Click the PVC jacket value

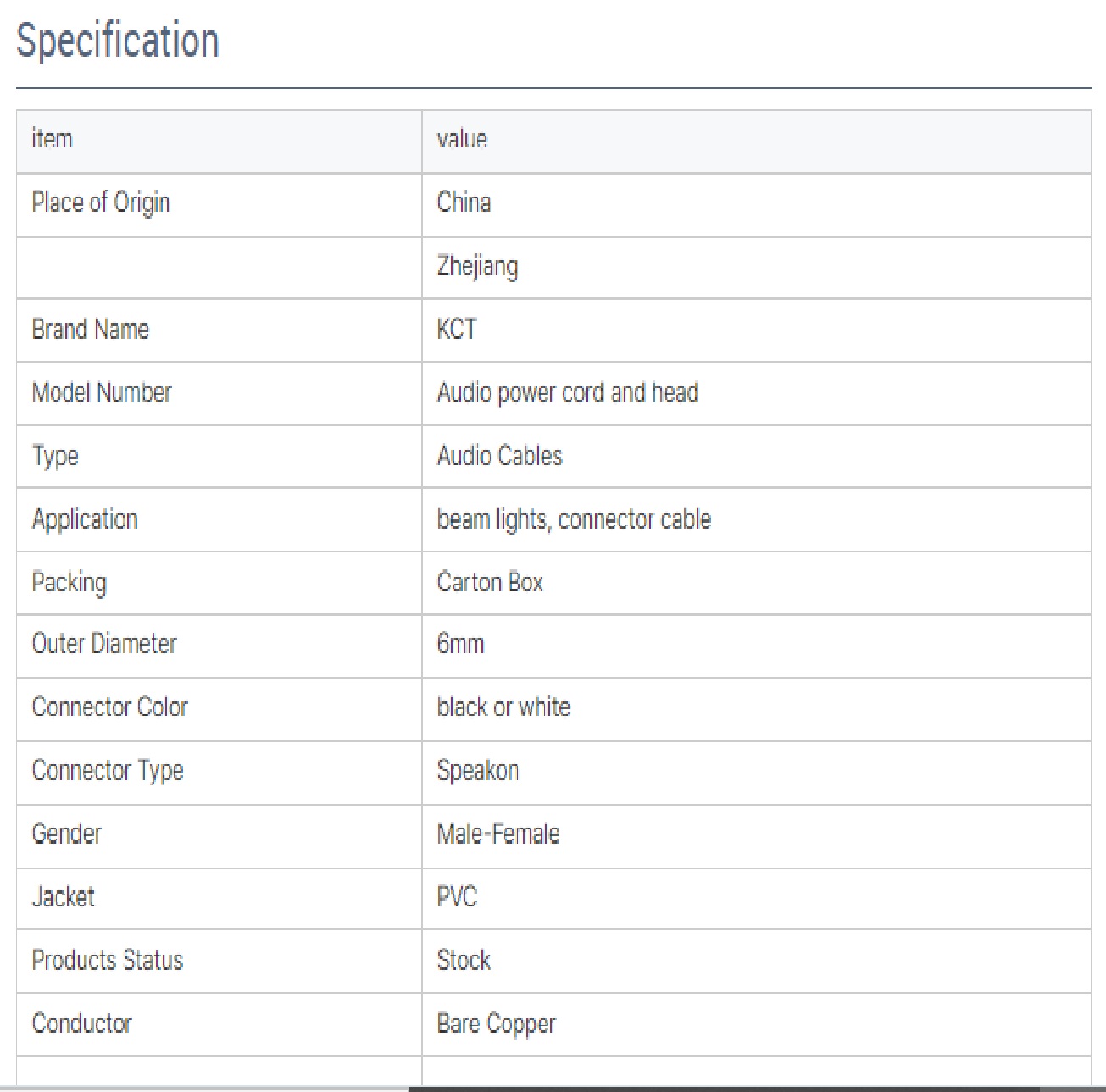457,896
